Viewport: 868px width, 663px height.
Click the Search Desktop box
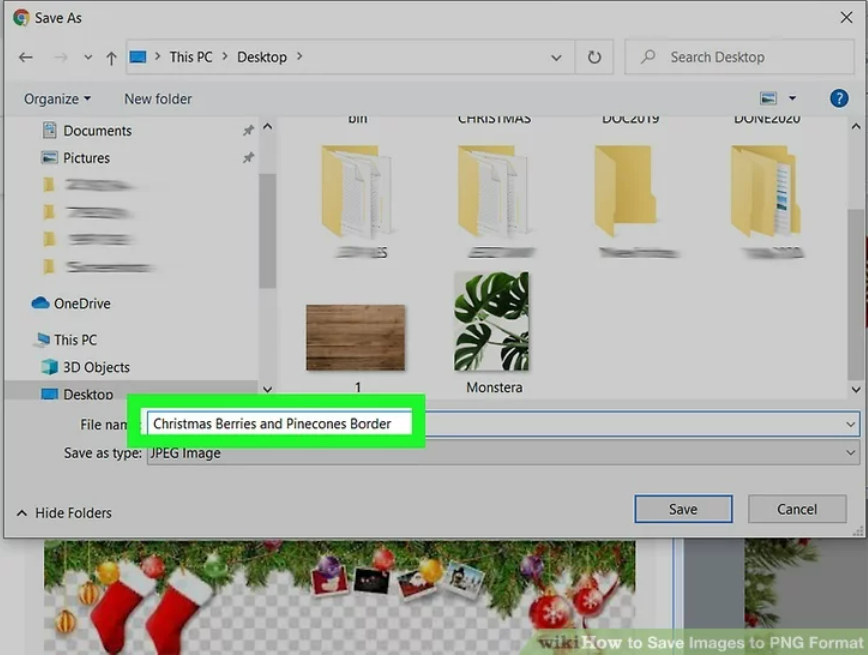(740, 58)
